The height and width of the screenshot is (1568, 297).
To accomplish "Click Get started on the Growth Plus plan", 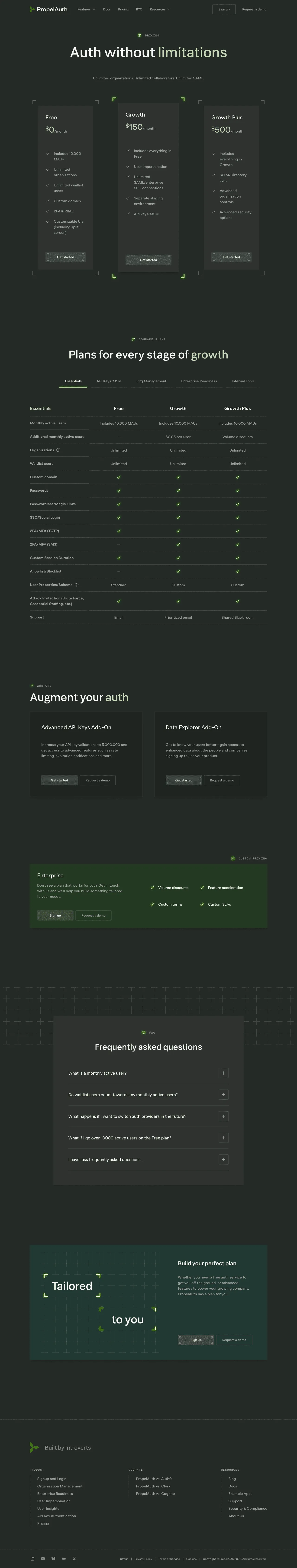I will click(x=231, y=257).
